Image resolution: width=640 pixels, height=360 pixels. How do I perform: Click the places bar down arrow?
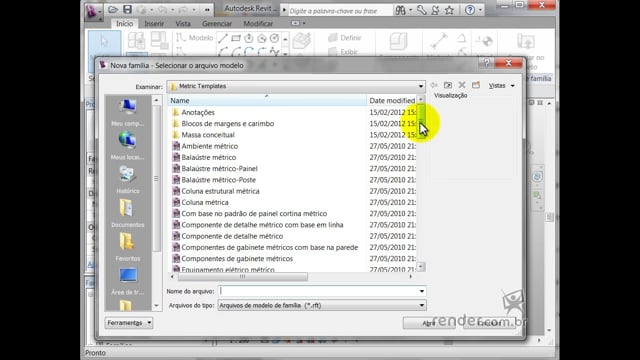[156, 305]
